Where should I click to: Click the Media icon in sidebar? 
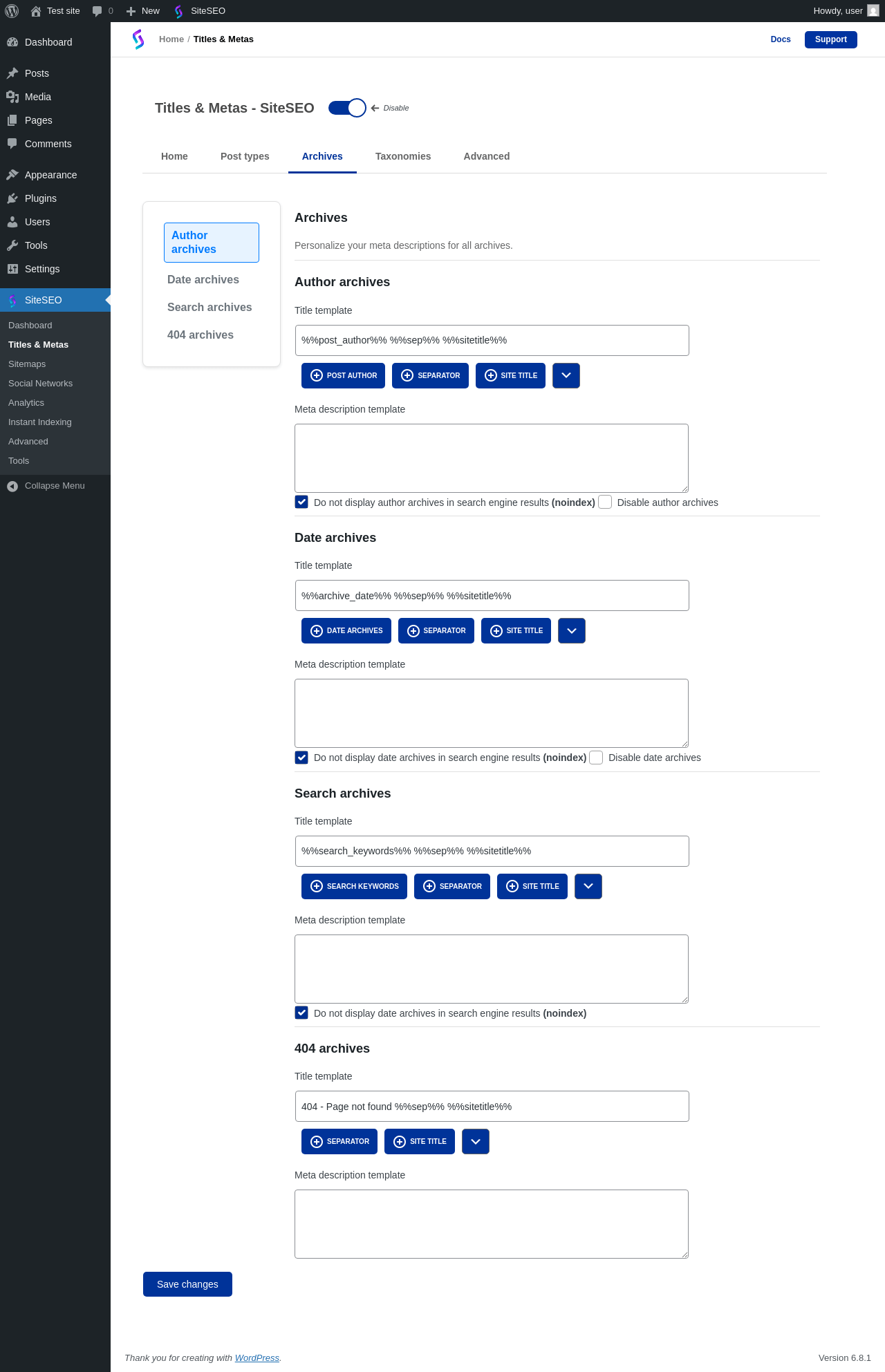[12, 97]
